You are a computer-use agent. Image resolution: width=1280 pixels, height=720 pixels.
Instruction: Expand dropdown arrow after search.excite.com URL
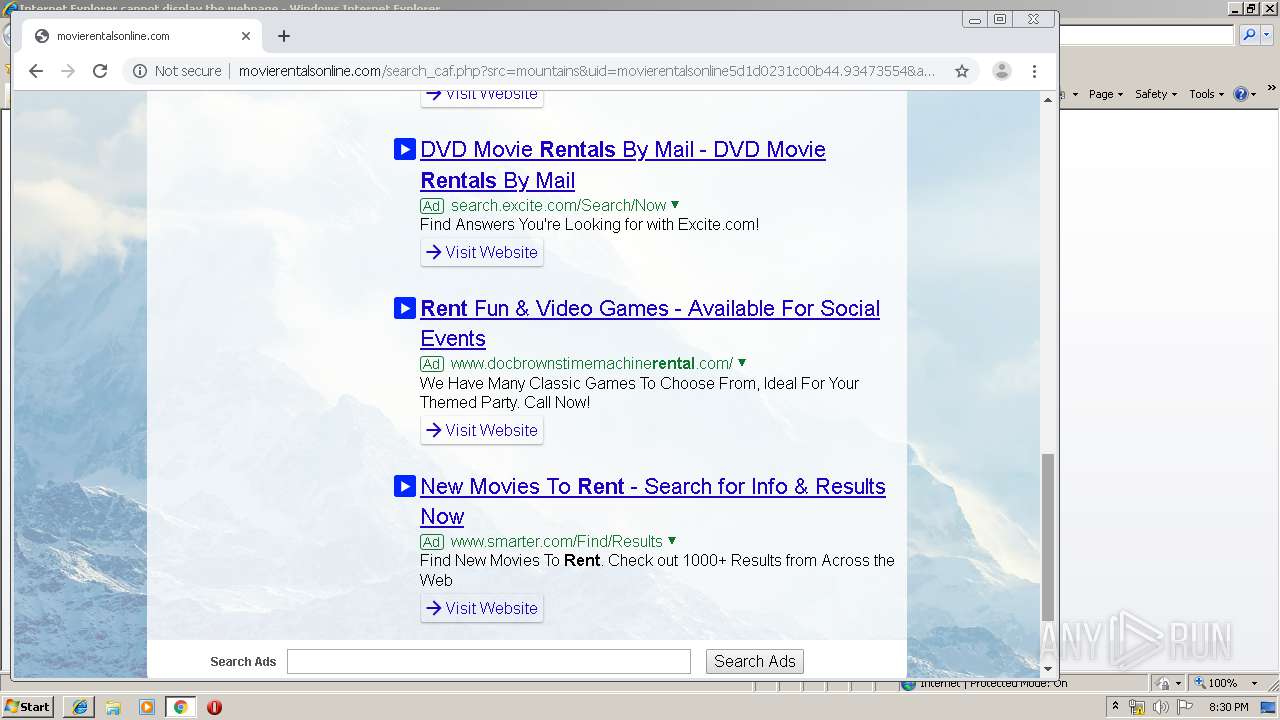(674, 204)
